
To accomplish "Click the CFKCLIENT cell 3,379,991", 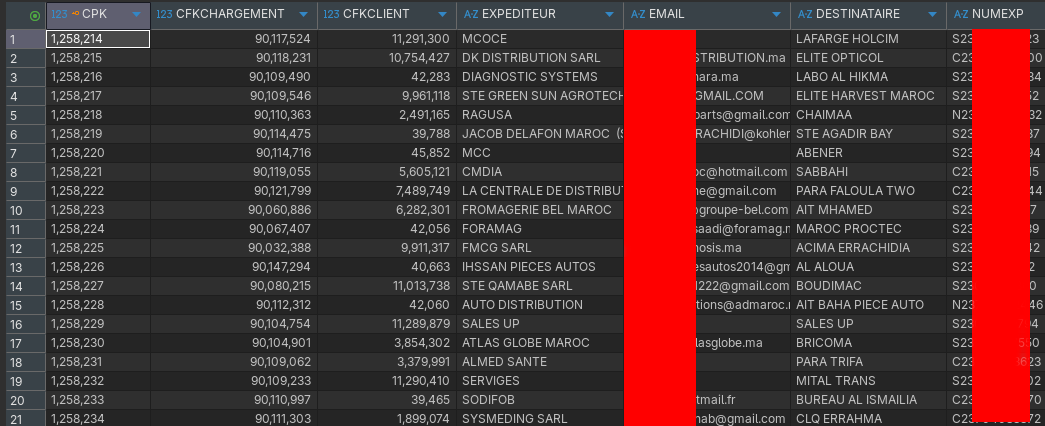I will (387, 362).
